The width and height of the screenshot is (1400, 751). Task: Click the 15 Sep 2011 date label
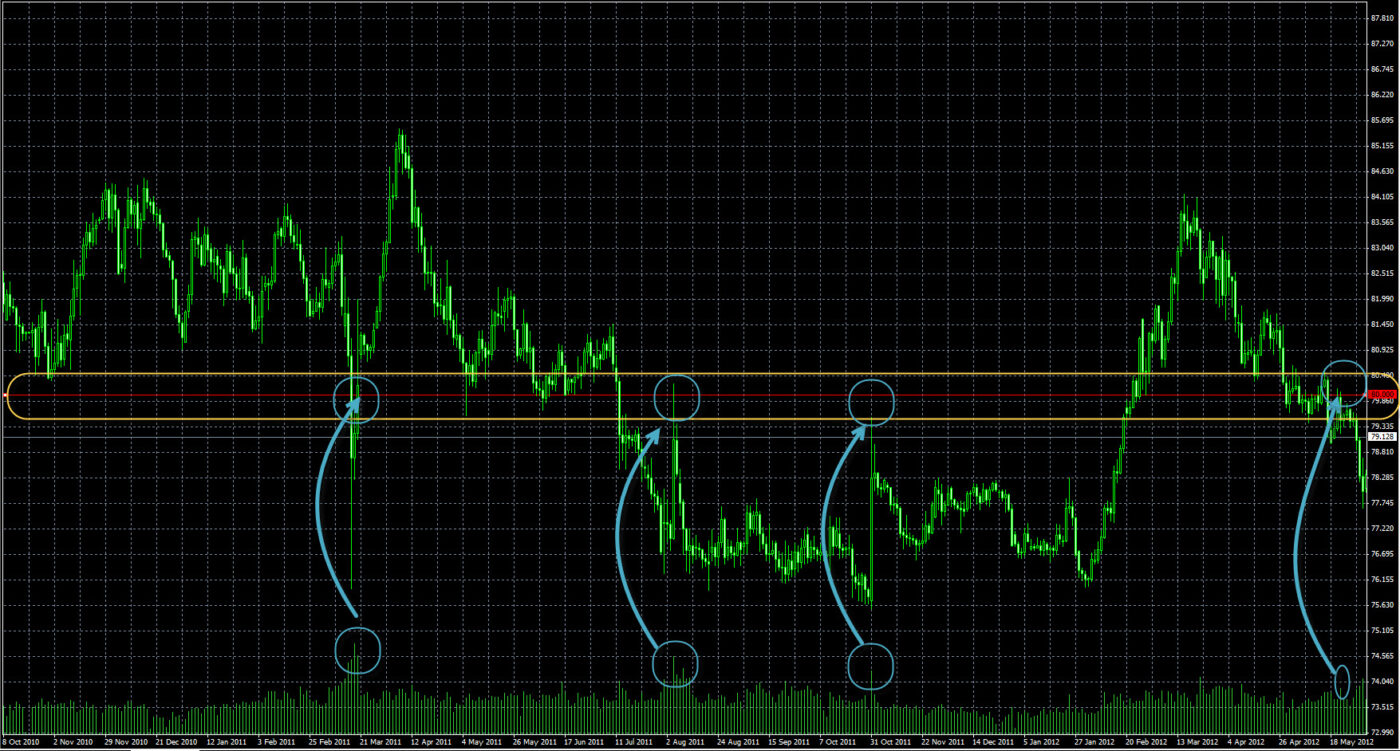[x=791, y=743]
